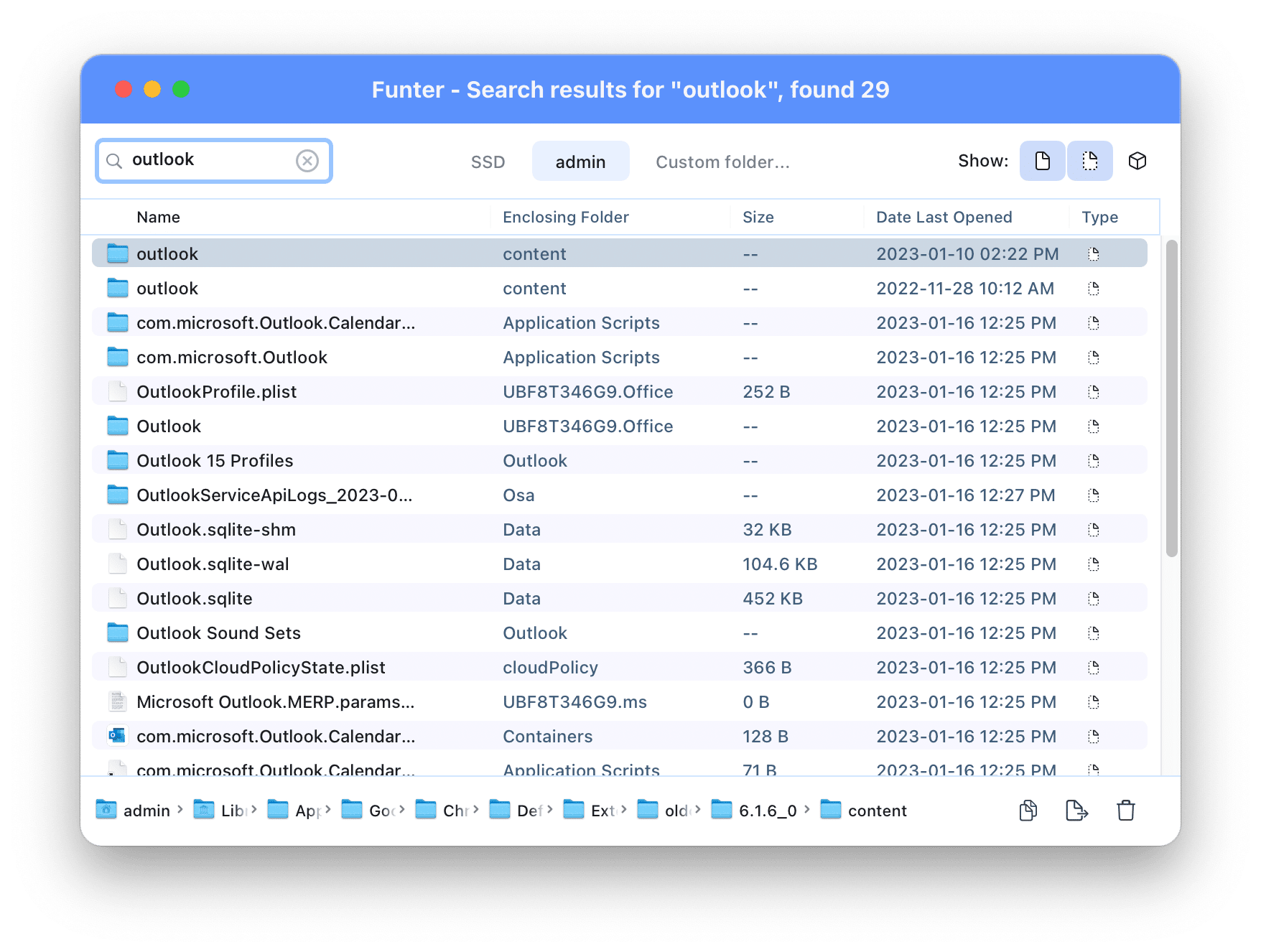
Task: Click the Containers enclosing folder cell
Action: tap(547, 737)
